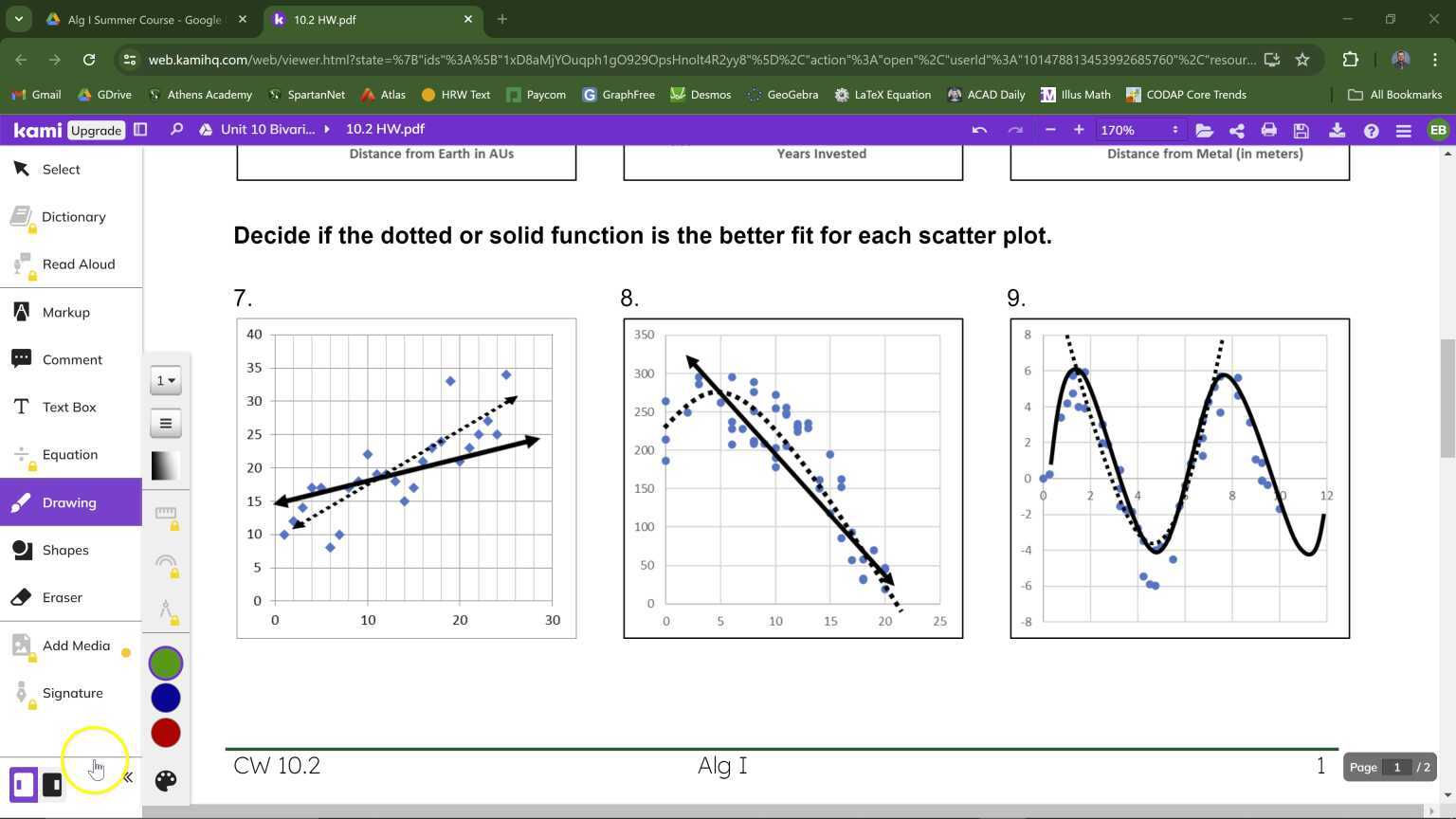The height and width of the screenshot is (819, 1456).
Task: Open the Kami hamburger menu
Action: (x=1403, y=130)
